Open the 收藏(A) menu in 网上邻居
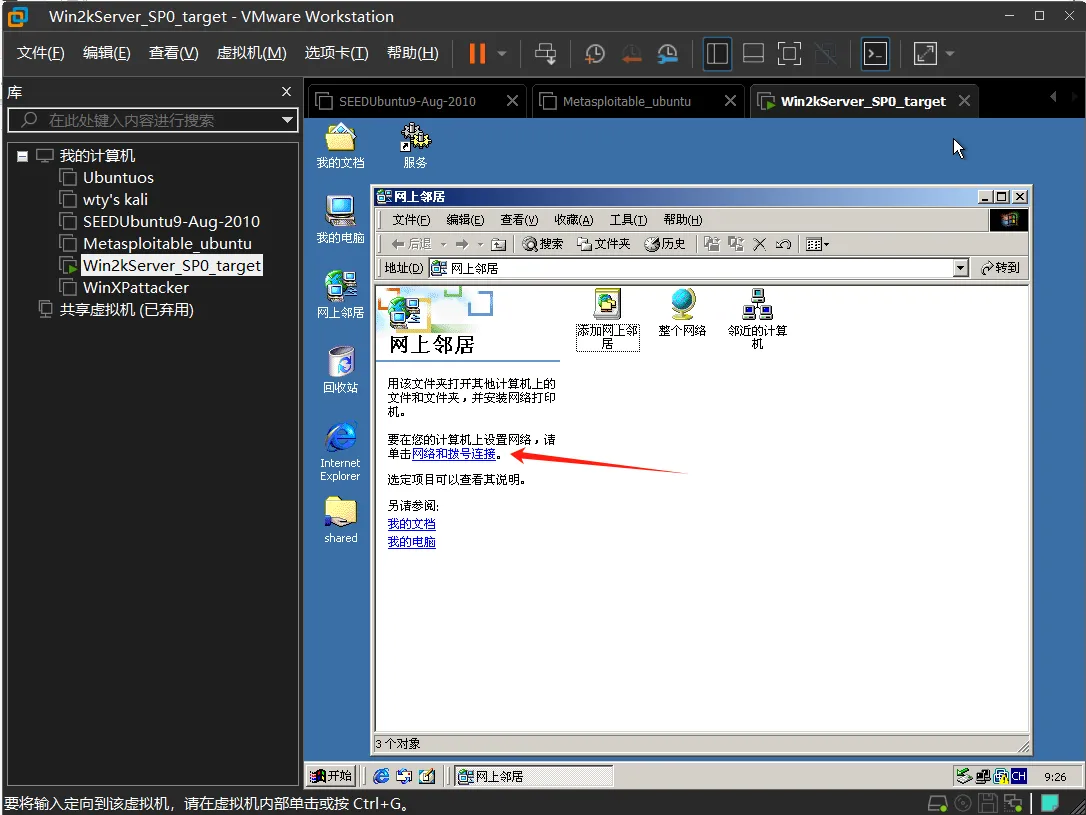 pyautogui.click(x=573, y=220)
